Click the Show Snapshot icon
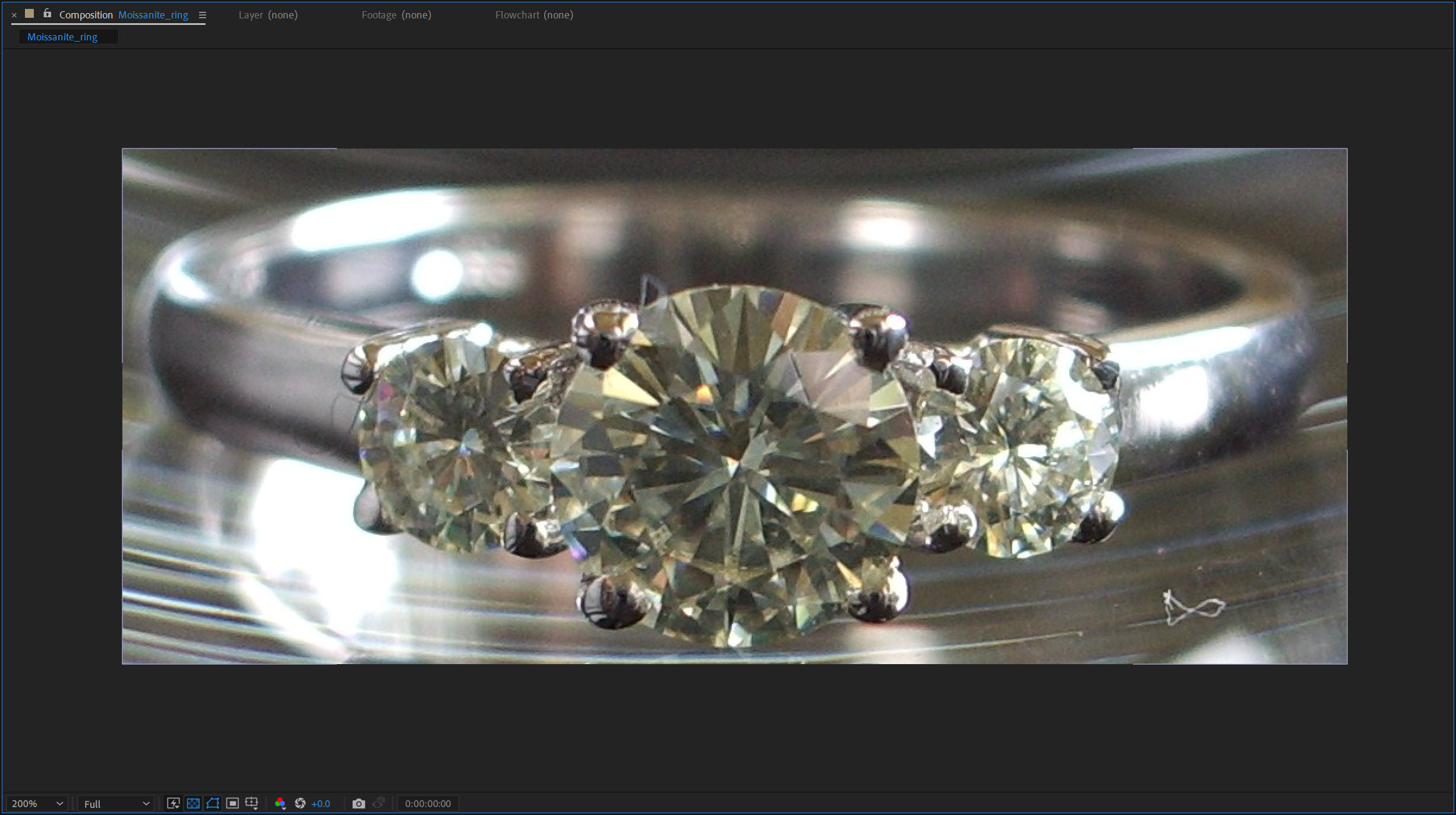 click(378, 803)
